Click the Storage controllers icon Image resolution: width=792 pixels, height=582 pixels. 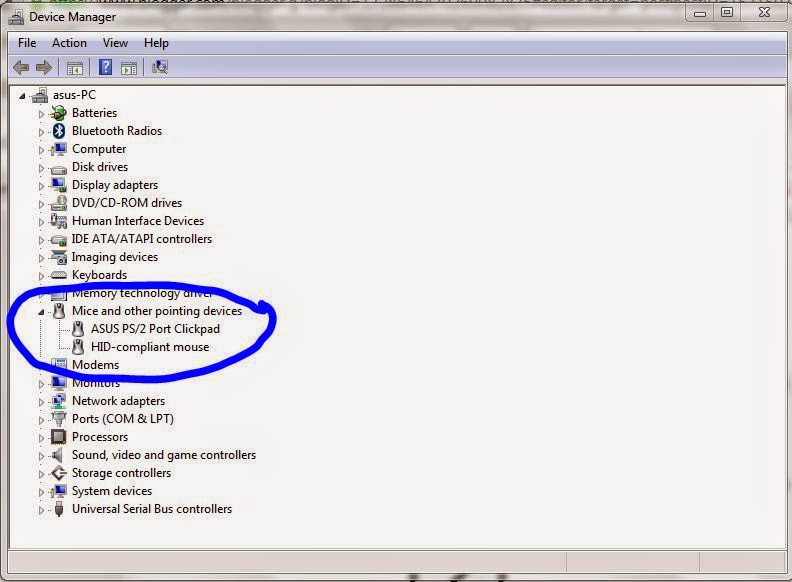coord(59,473)
